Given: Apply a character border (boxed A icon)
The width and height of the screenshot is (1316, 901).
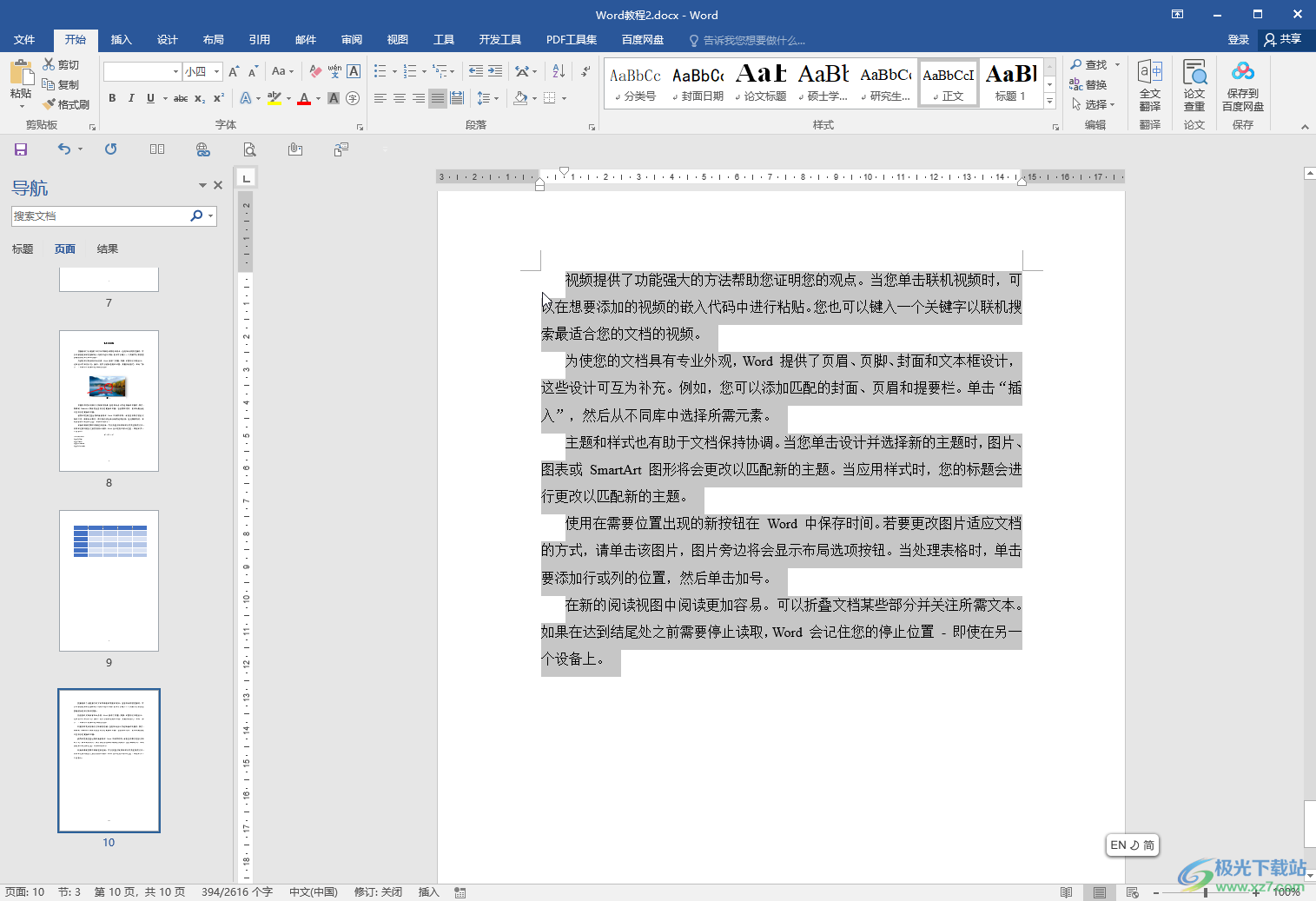Looking at the screenshot, I should 354,71.
